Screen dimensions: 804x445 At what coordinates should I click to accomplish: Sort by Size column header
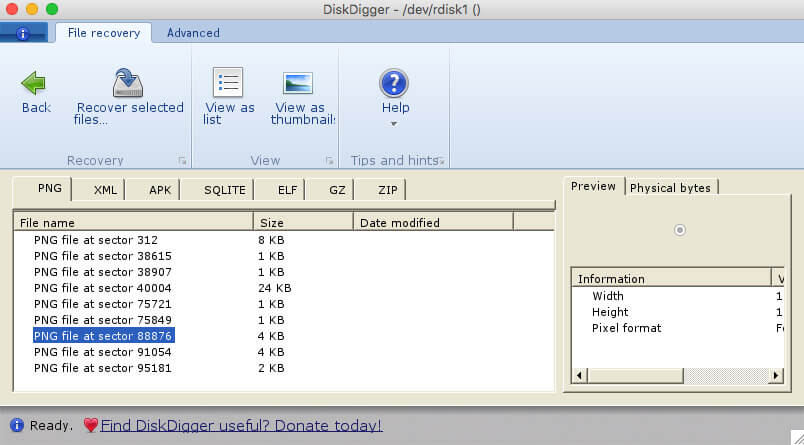coord(303,222)
